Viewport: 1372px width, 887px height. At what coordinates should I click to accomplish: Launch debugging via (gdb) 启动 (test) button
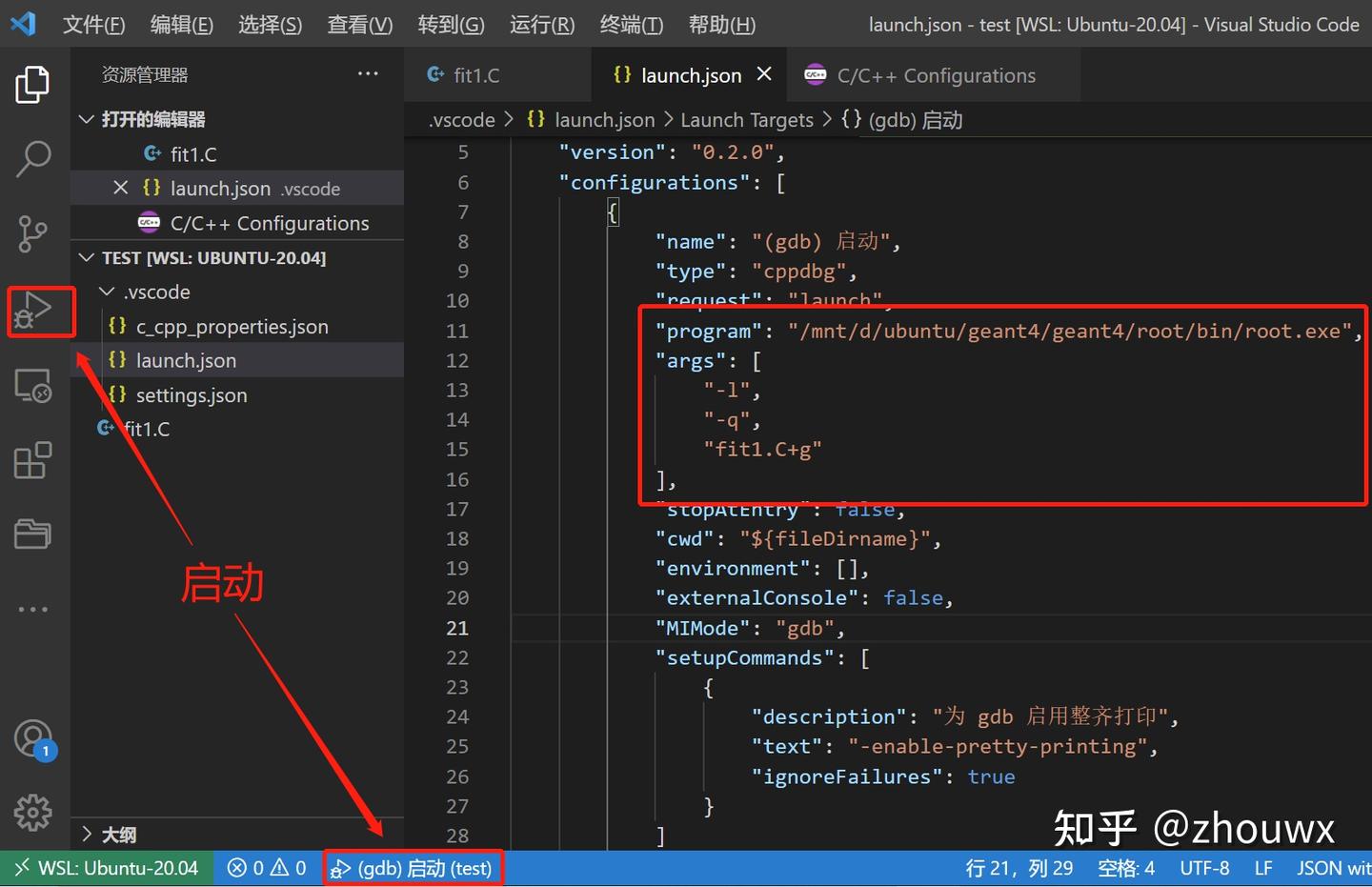coord(413,867)
